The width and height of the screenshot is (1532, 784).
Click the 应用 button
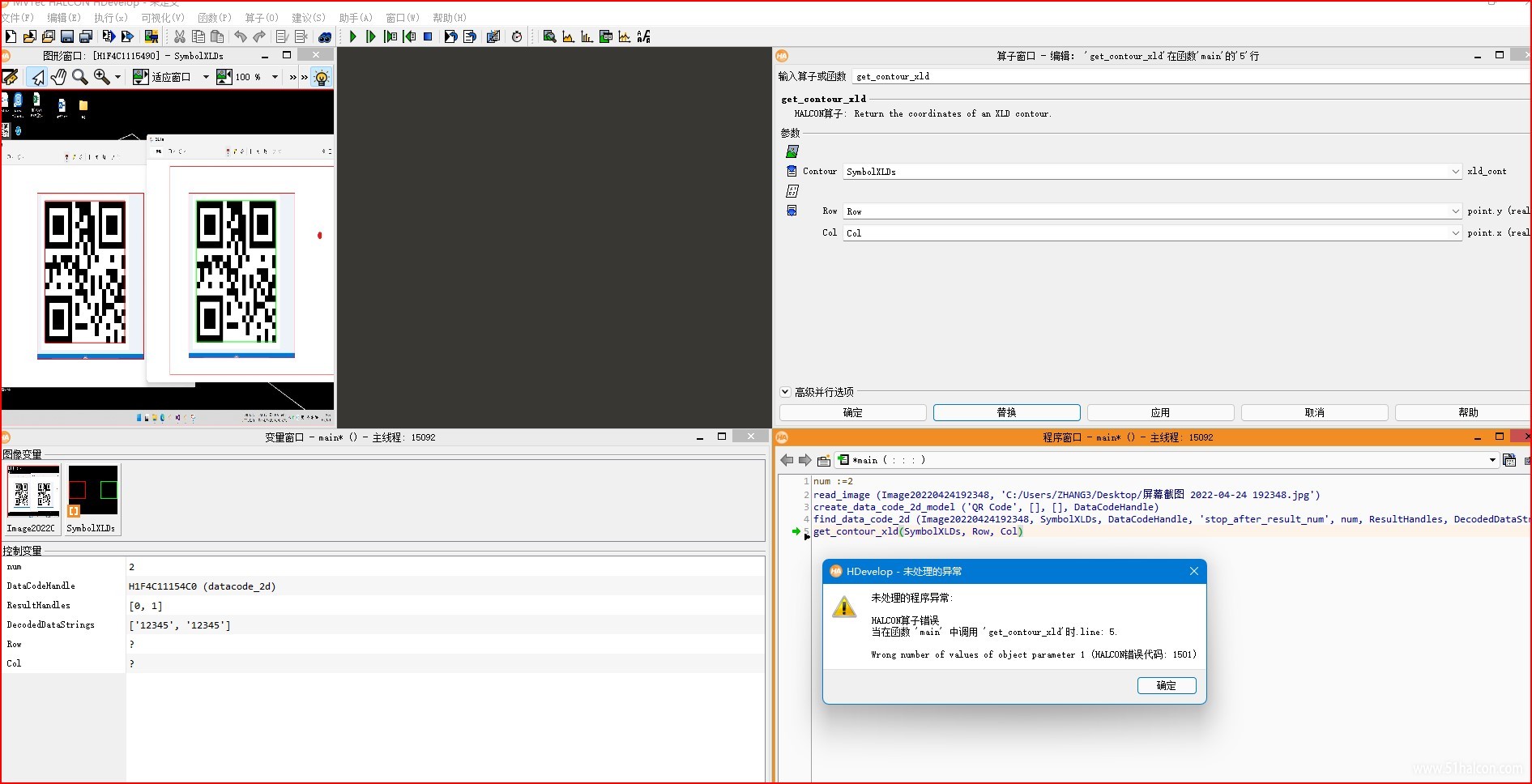pos(1160,412)
